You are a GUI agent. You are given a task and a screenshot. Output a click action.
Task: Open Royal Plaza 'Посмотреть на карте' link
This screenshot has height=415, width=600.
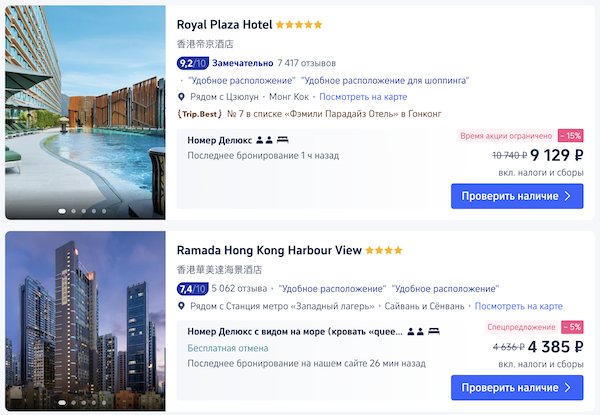pyautogui.click(x=363, y=97)
